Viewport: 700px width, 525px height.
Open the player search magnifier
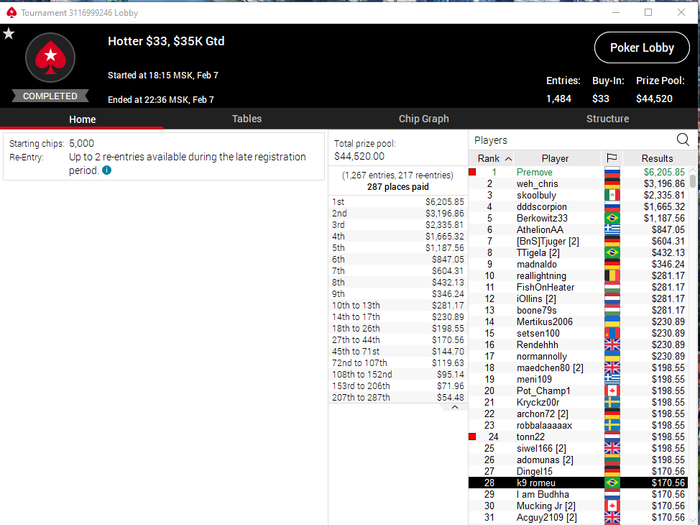tap(683, 140)
